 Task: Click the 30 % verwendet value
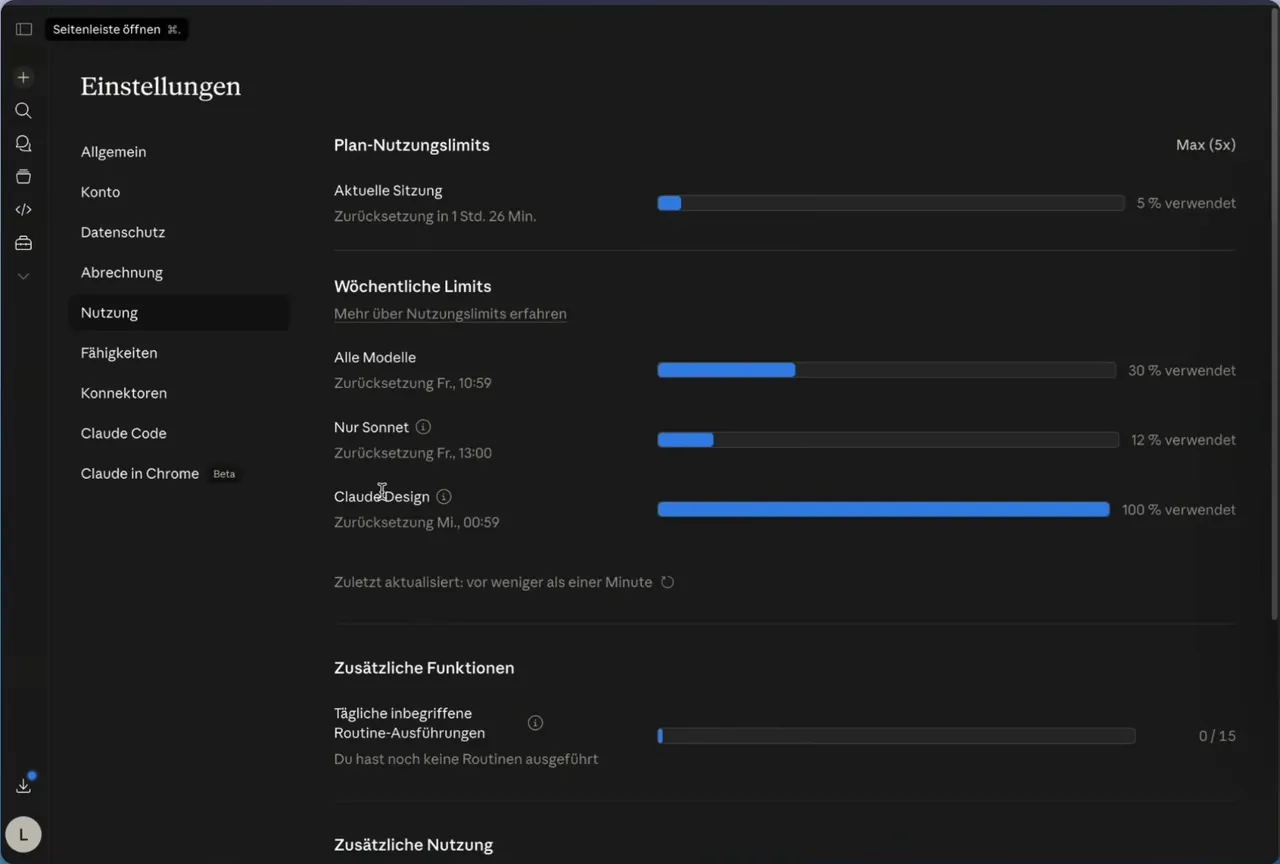[x=1182, y=370]
